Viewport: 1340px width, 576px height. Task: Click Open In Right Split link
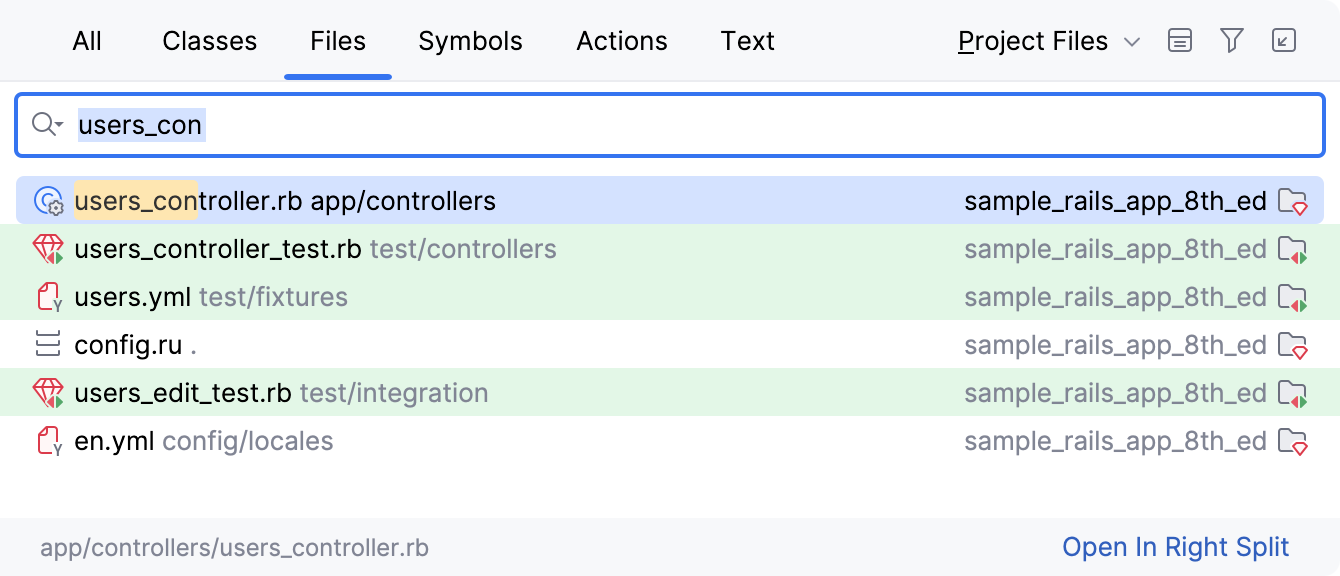1176,547
